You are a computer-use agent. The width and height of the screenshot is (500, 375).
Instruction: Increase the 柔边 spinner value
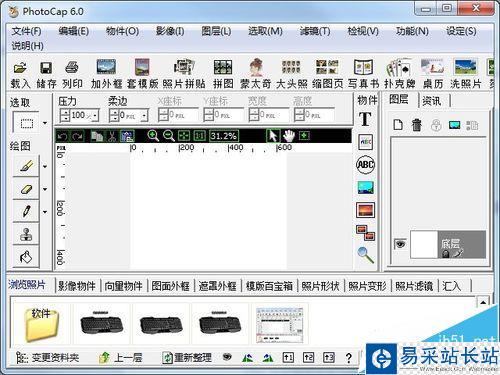[114, 112]
